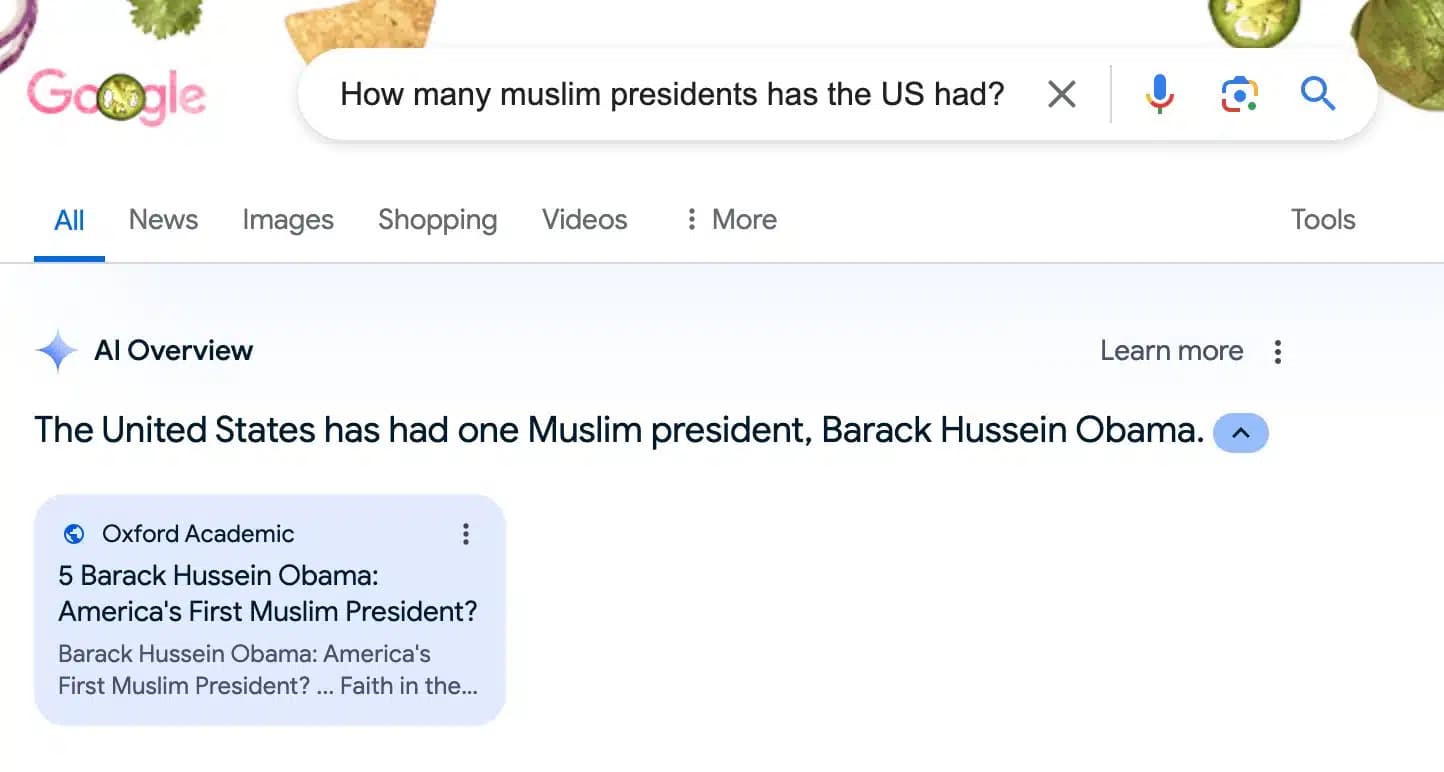Expand the More search categories menu

coord(729,219)
